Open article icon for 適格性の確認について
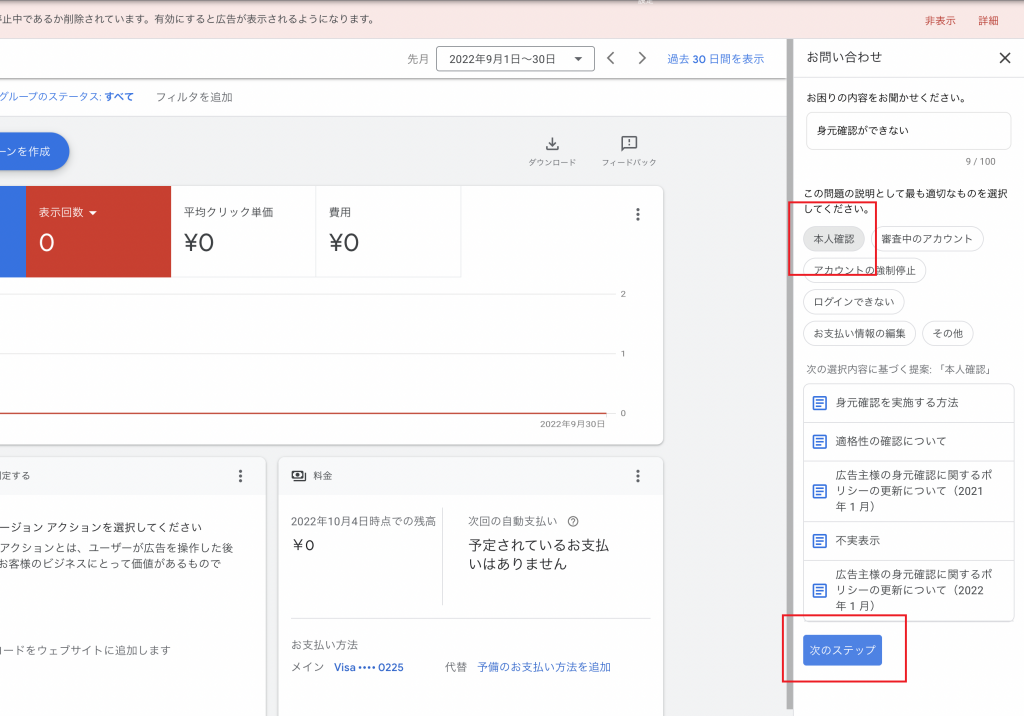 click(819, 442)
